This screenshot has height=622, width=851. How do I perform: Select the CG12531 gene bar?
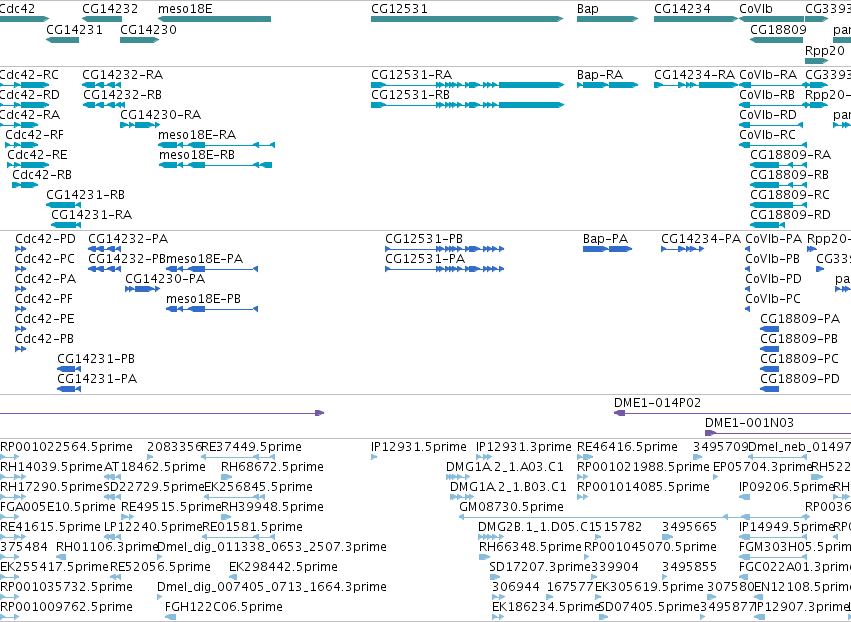pos(467,19)
